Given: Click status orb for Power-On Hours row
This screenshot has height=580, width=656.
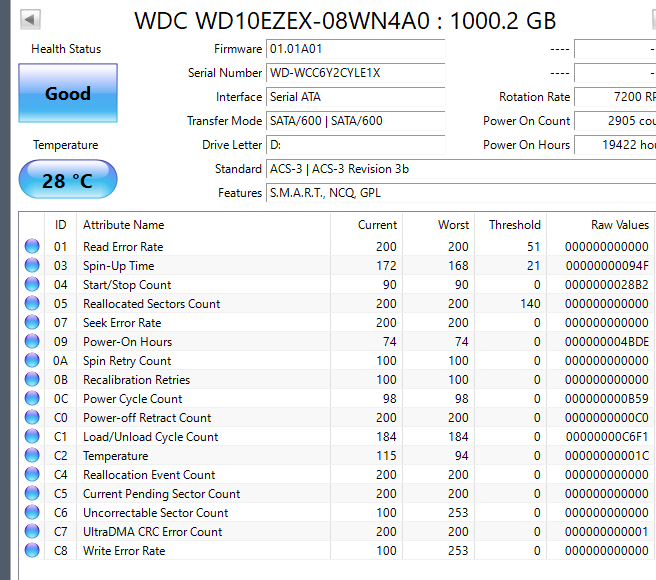Looking at the screenshot, I should point(32,341).
